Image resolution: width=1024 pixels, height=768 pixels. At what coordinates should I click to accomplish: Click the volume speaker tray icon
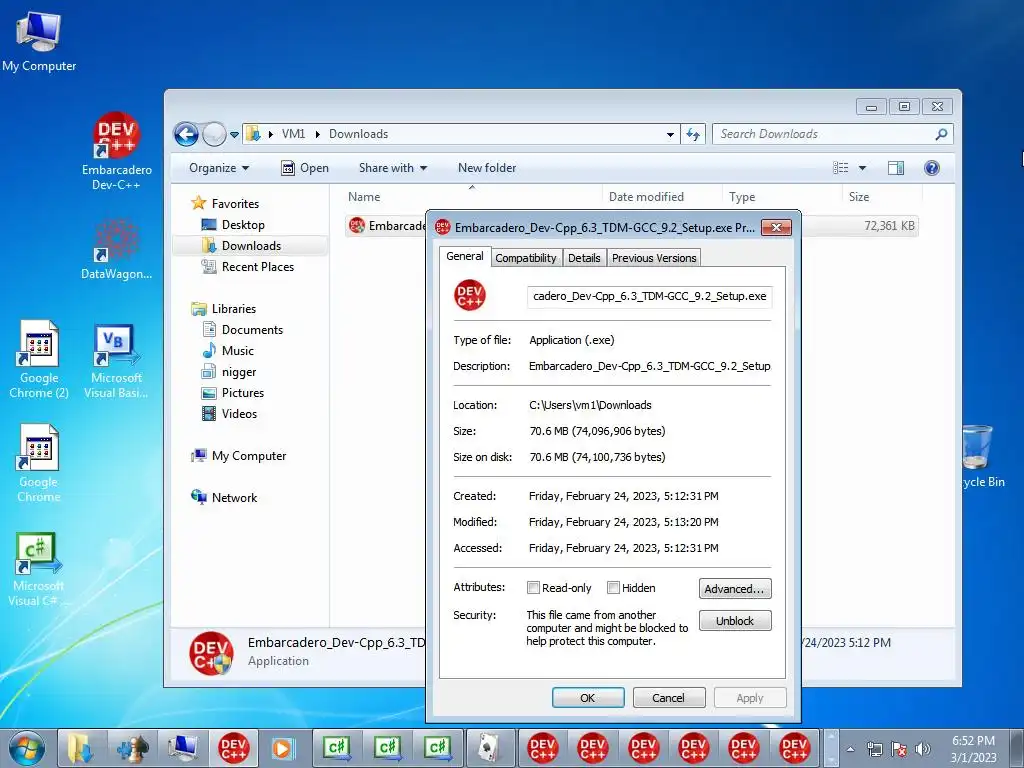pyautogui.click(x=922, y=749)
